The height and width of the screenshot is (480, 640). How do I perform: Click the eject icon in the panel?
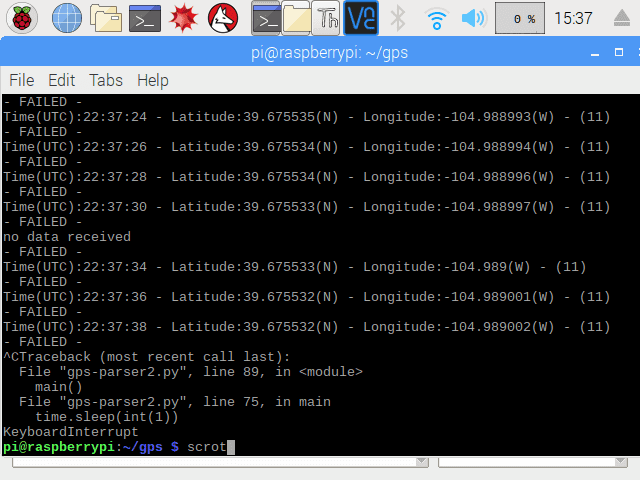622,18
